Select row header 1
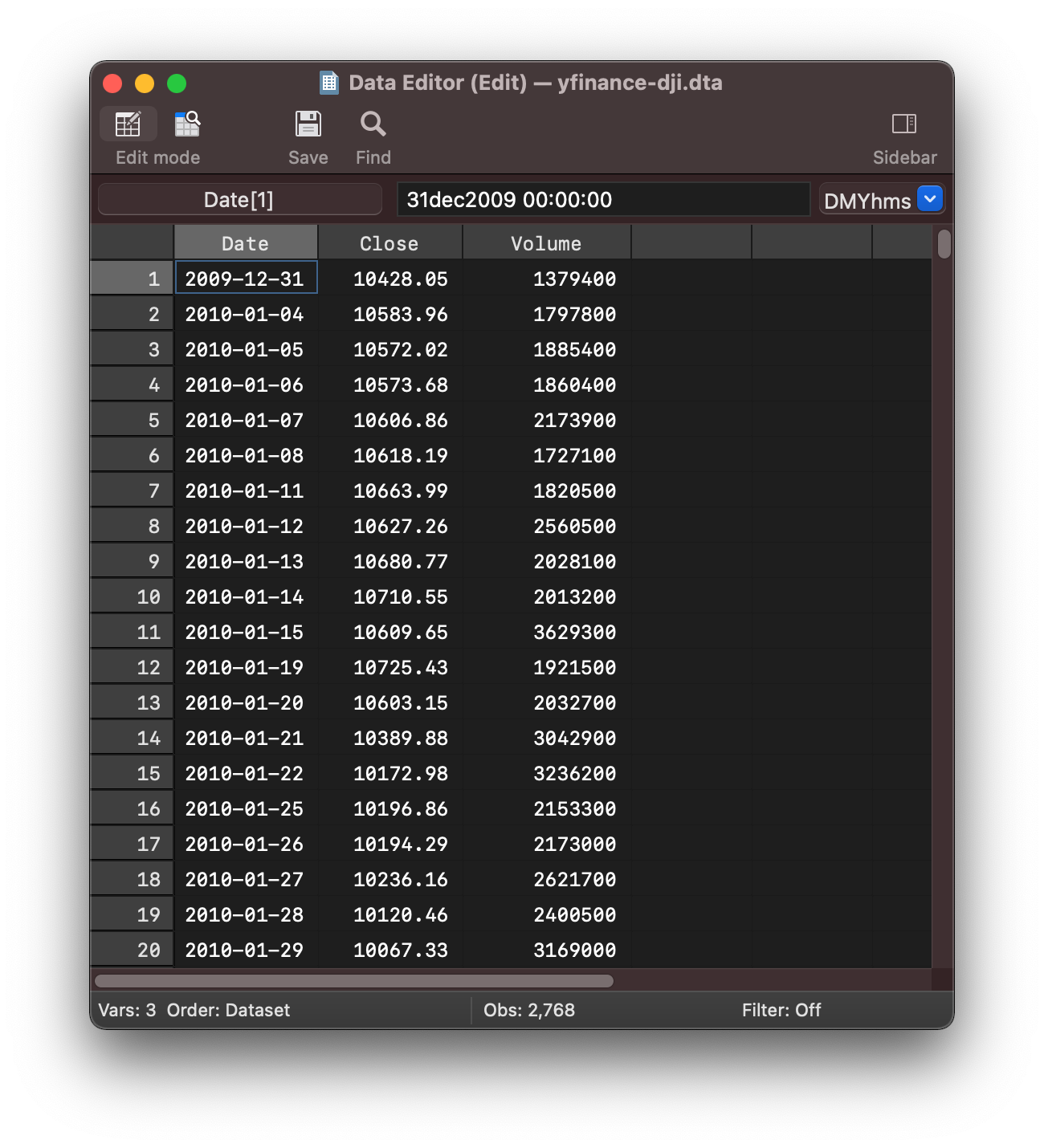1044x1148 pixels. coord(132,279)
